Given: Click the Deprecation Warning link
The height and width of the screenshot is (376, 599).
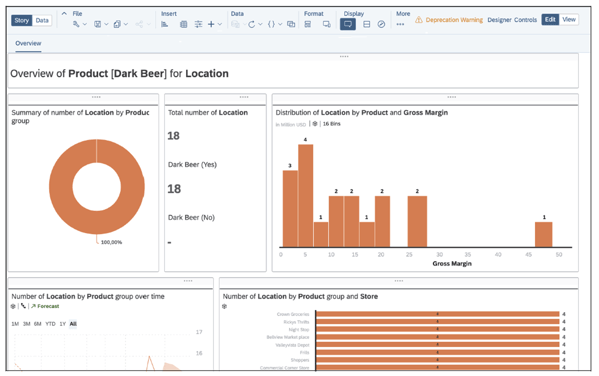Looking at the screenshot, I should pos(454,19).
